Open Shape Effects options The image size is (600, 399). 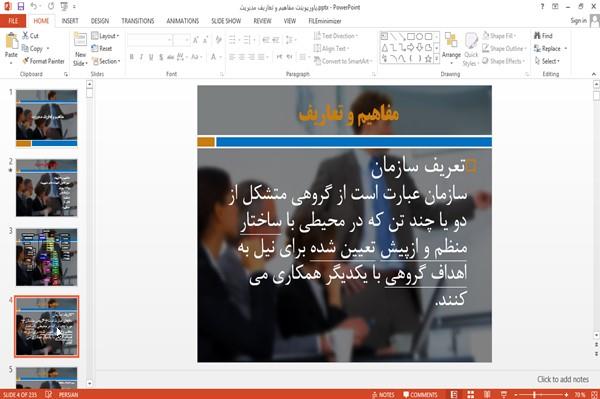[503, 61]
